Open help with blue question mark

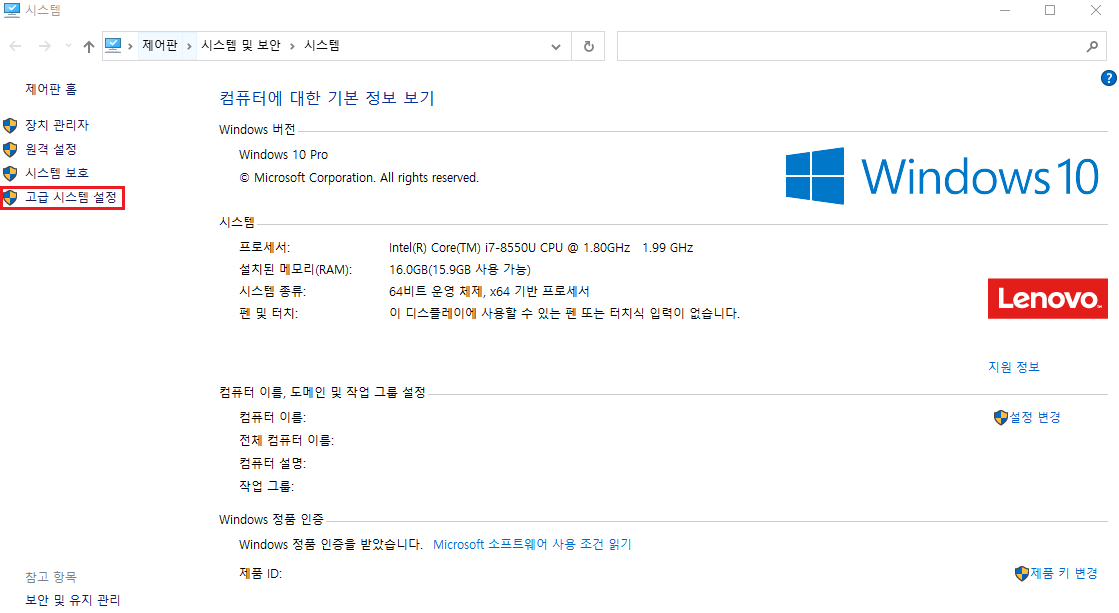click(1108, 78)
